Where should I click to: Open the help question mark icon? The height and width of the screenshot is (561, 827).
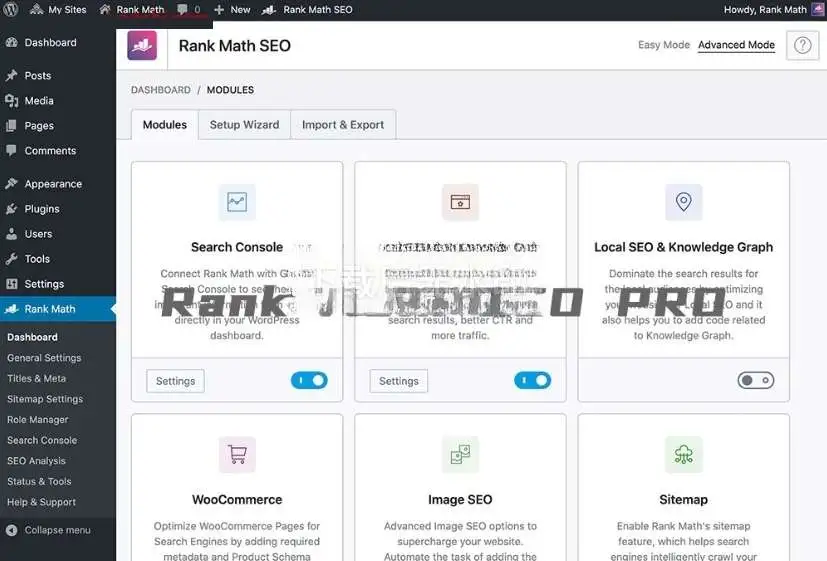click(x=801, y=46)
